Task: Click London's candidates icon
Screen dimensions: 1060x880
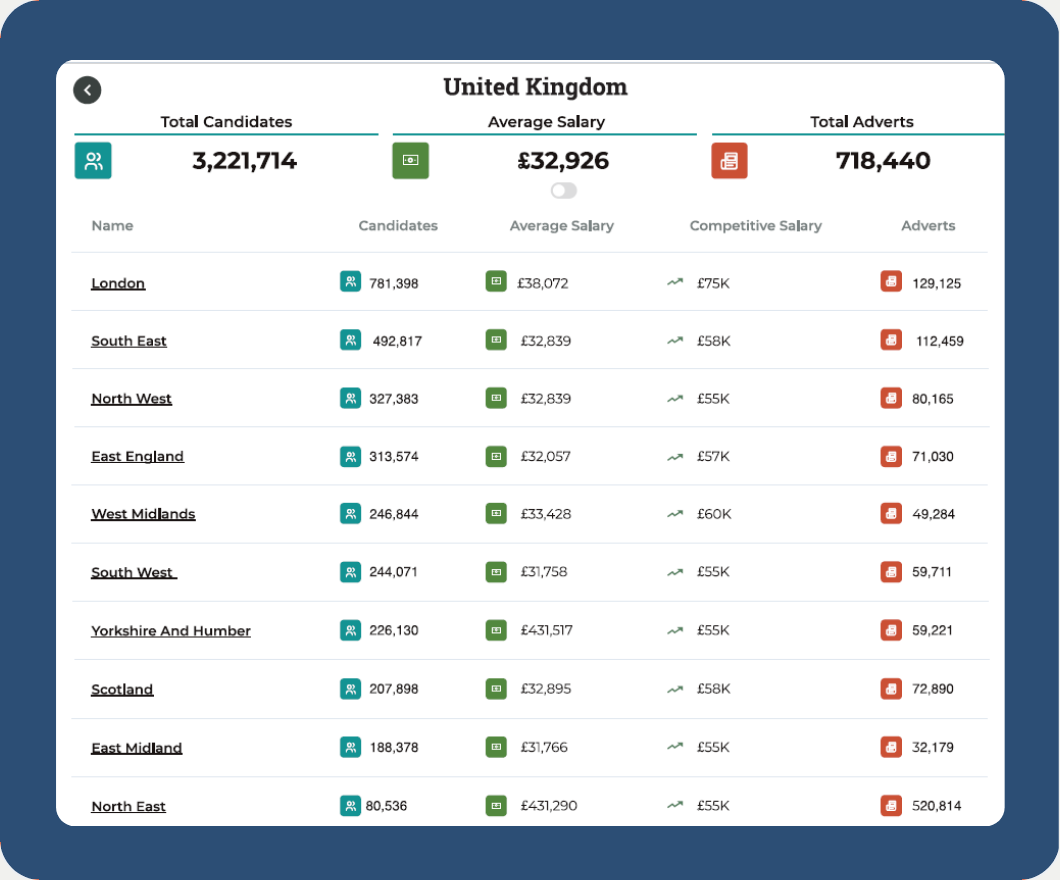Action: pyautogui.click(x=350, y=282)
